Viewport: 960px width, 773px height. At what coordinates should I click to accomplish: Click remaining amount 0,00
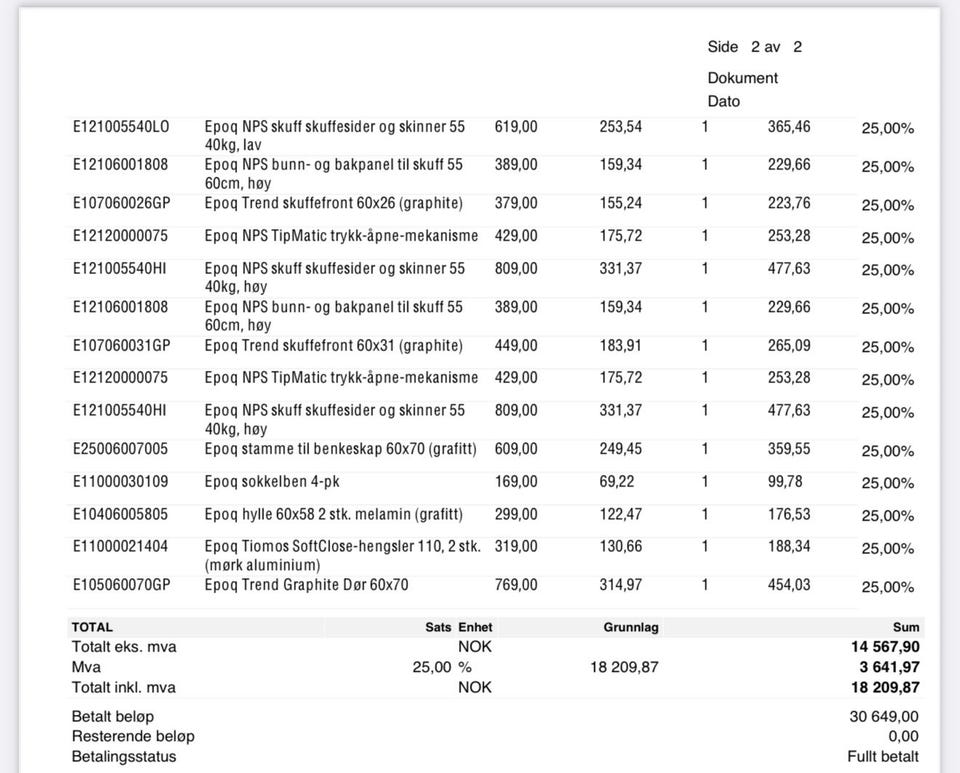pos(904,736)
